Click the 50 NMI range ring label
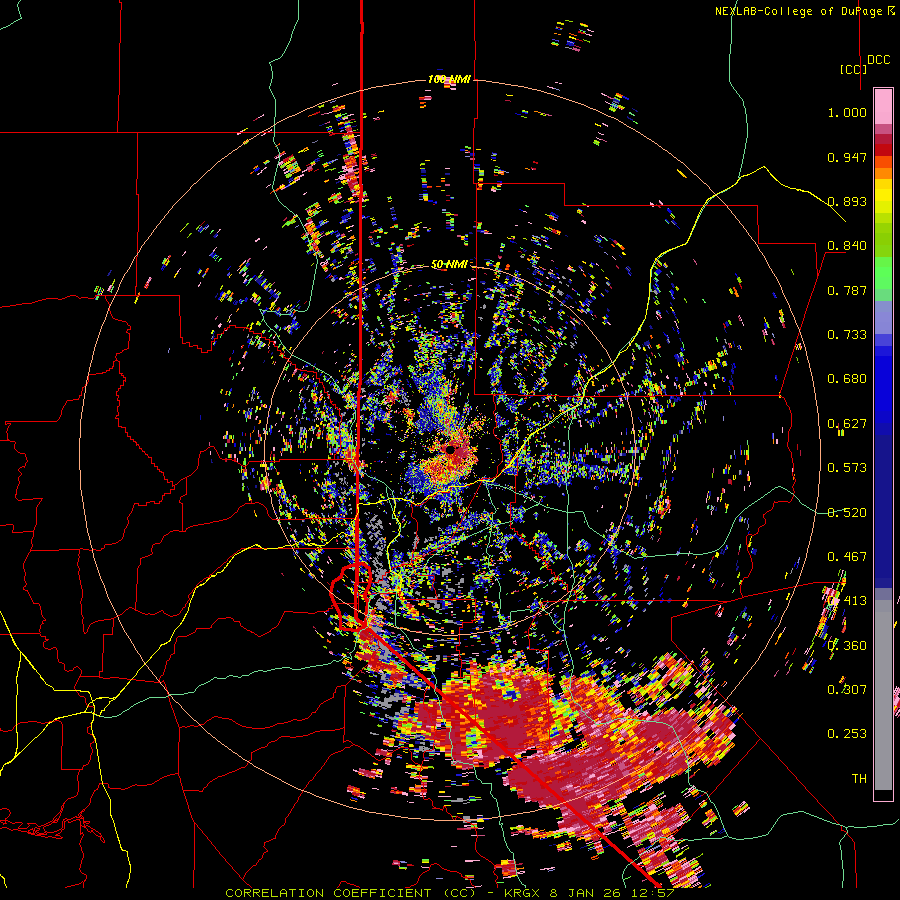 [x=449, y=264]
